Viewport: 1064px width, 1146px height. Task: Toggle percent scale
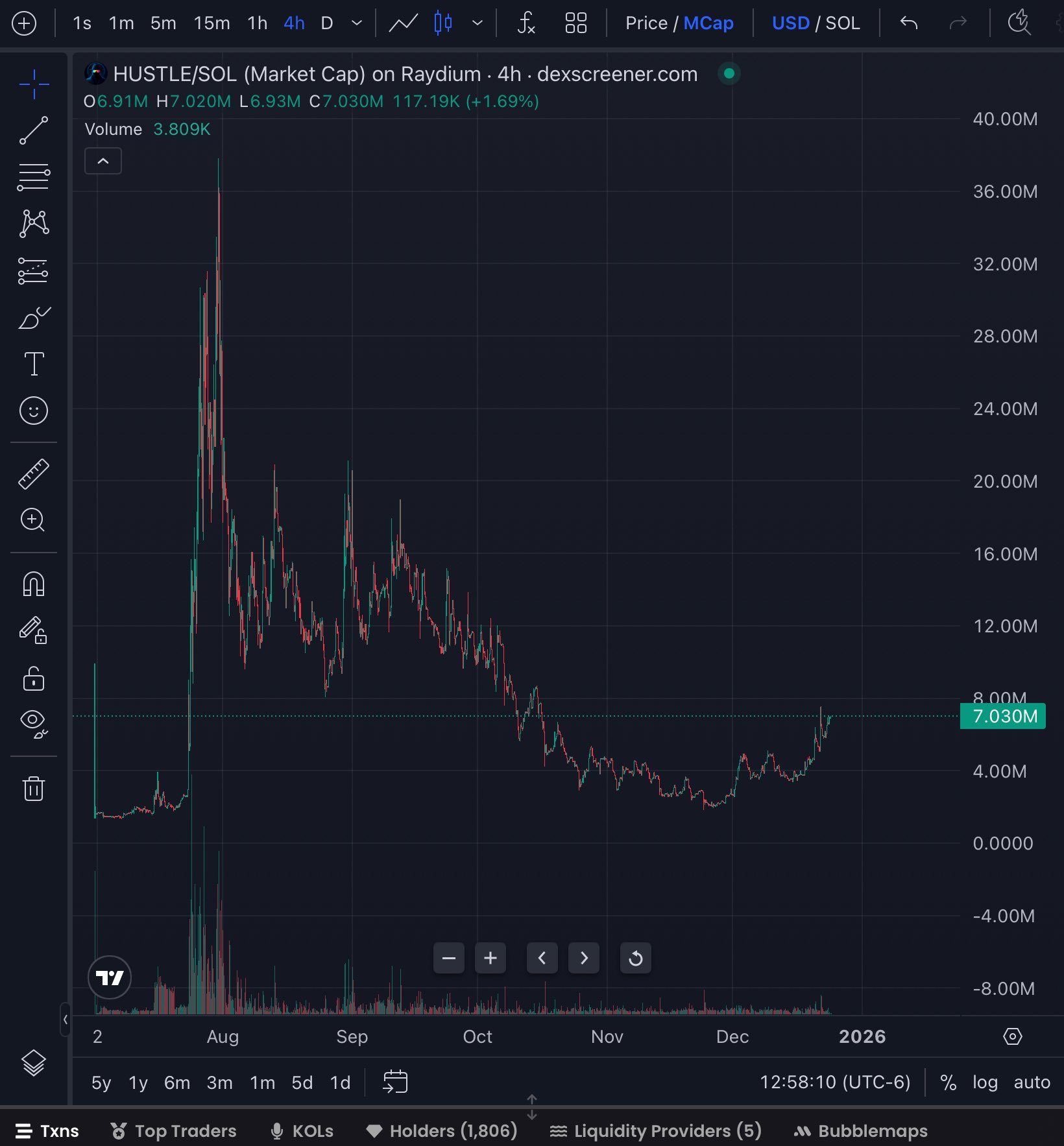coord(949,1082)
